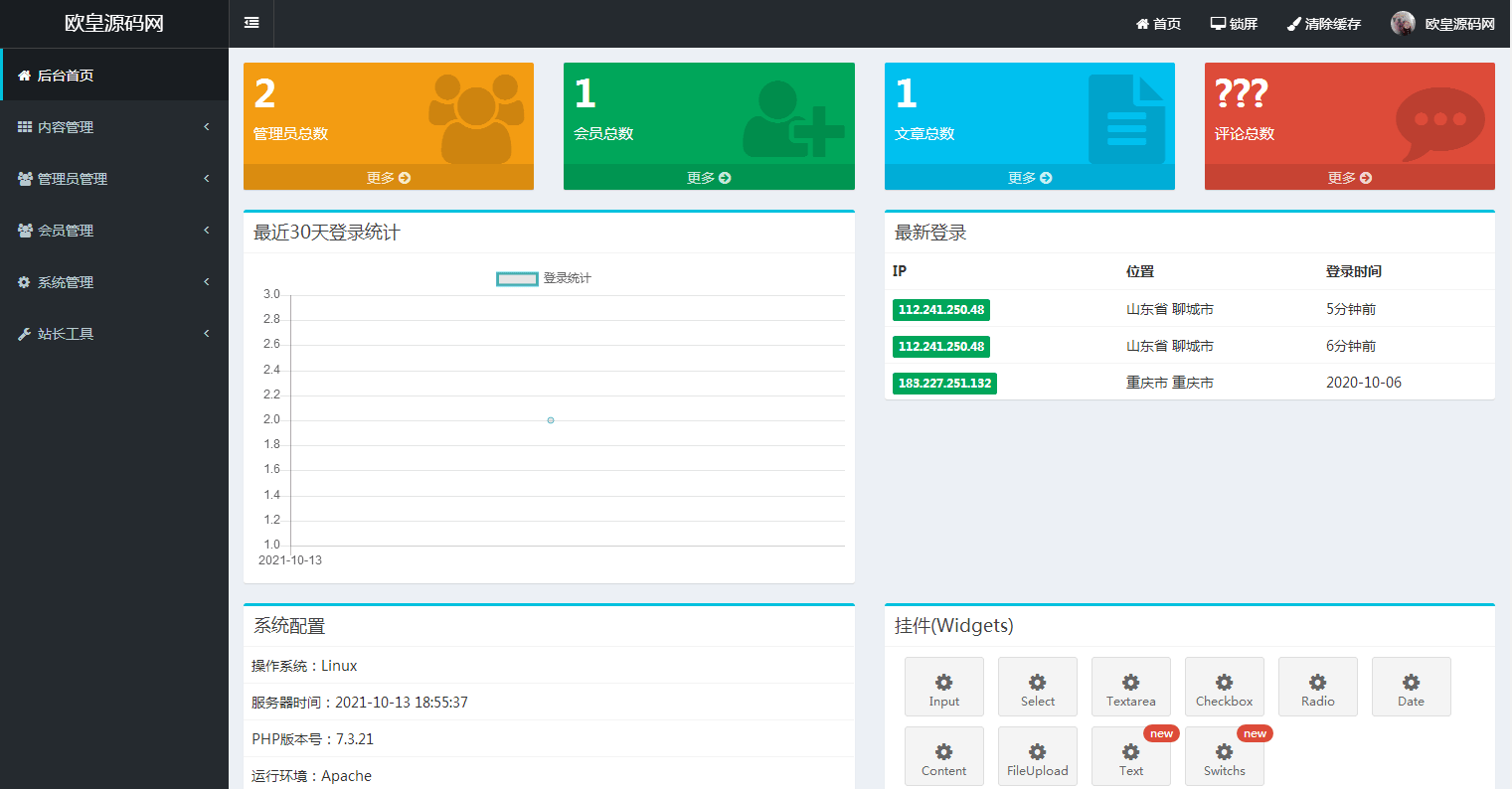The height and width of the screenshot is (789, 1512).
Task: Expand the 系统管理 sidebar menu
Action: 114,282
